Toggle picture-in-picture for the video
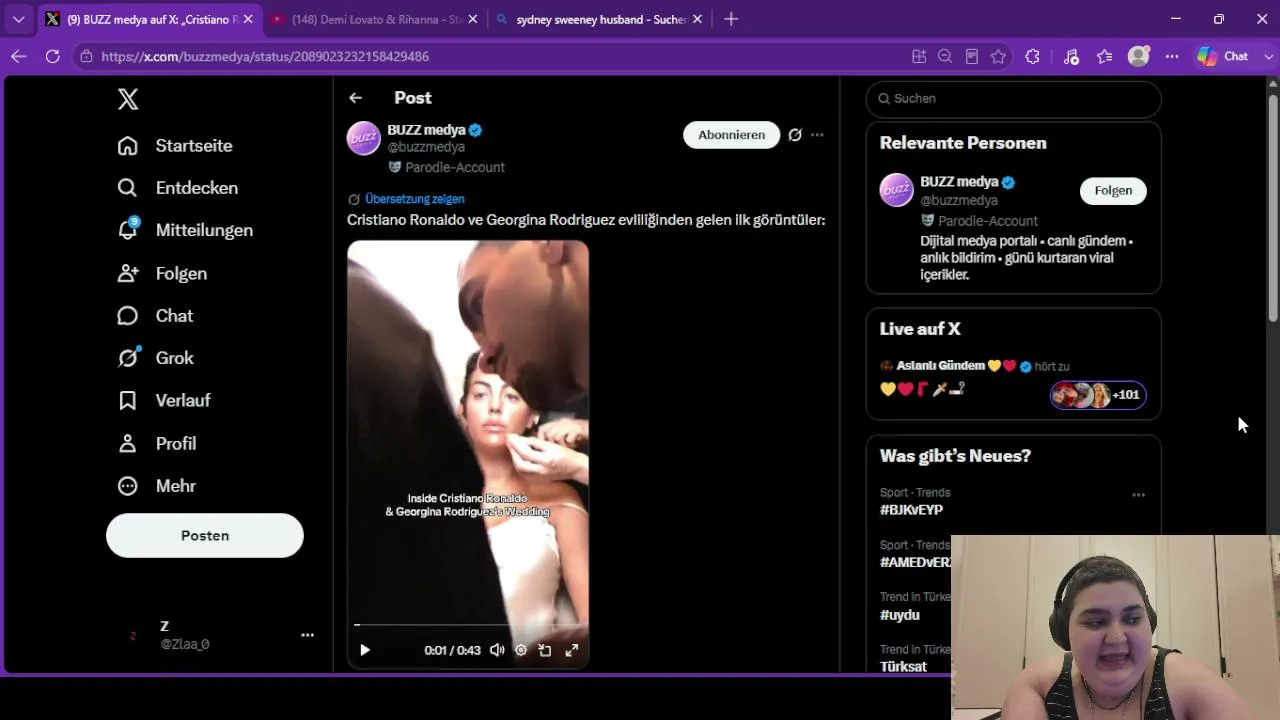 [545, 650]
